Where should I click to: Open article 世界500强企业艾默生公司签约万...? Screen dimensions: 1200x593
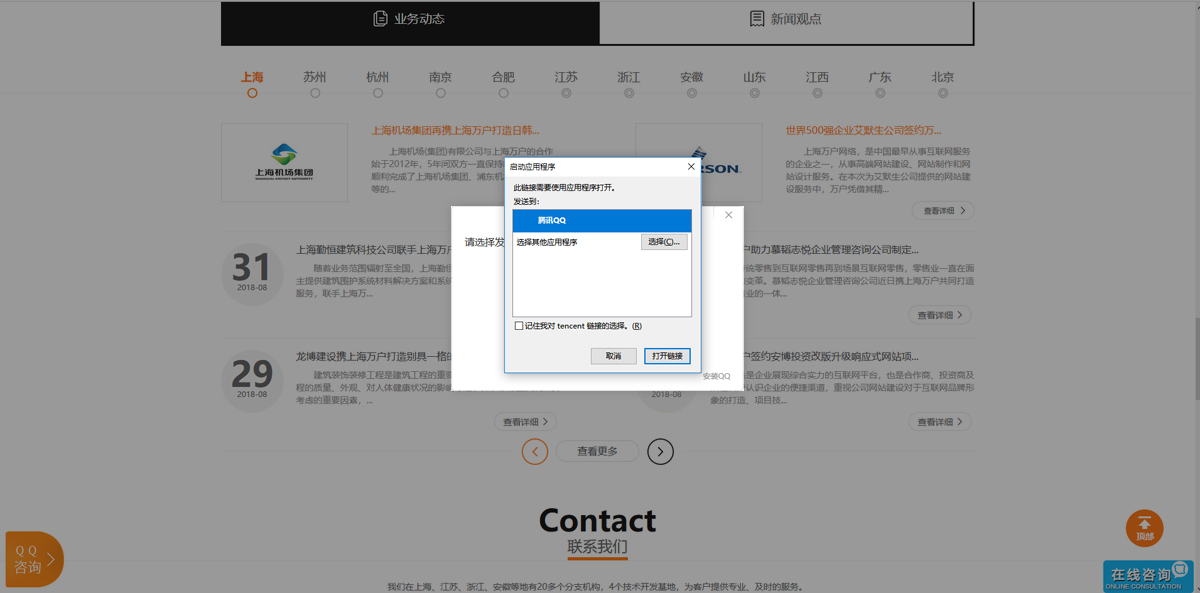(864, 130)
